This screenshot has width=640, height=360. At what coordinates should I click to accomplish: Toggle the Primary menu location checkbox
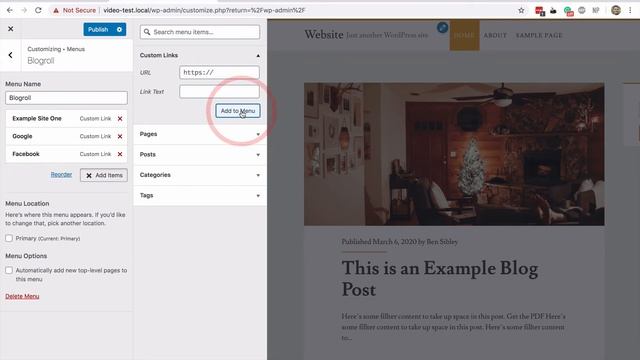coord(9,238)
